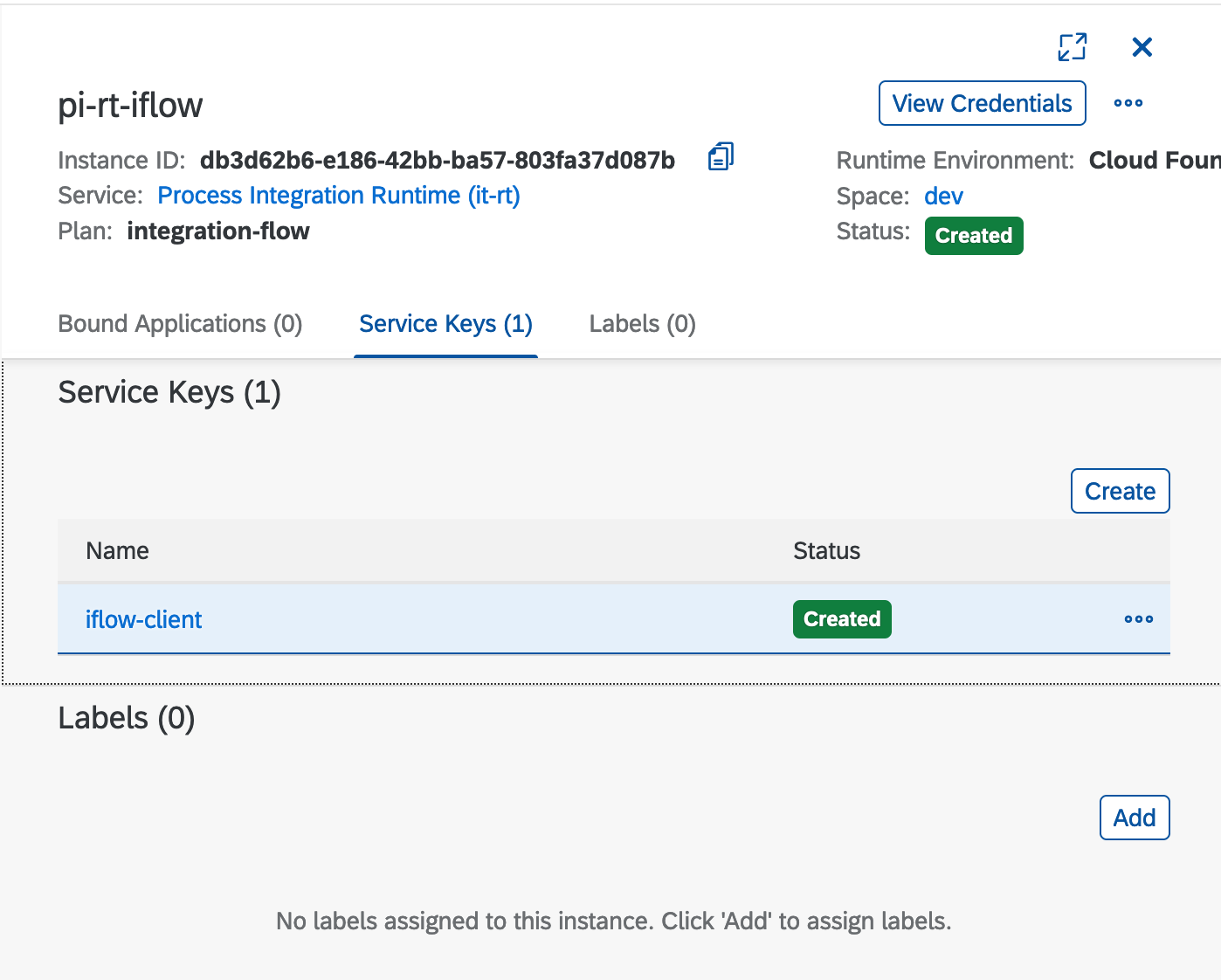Click the integration-flow plan value
The width and height of the screenshot is (1221, 980).
(218, 231)
